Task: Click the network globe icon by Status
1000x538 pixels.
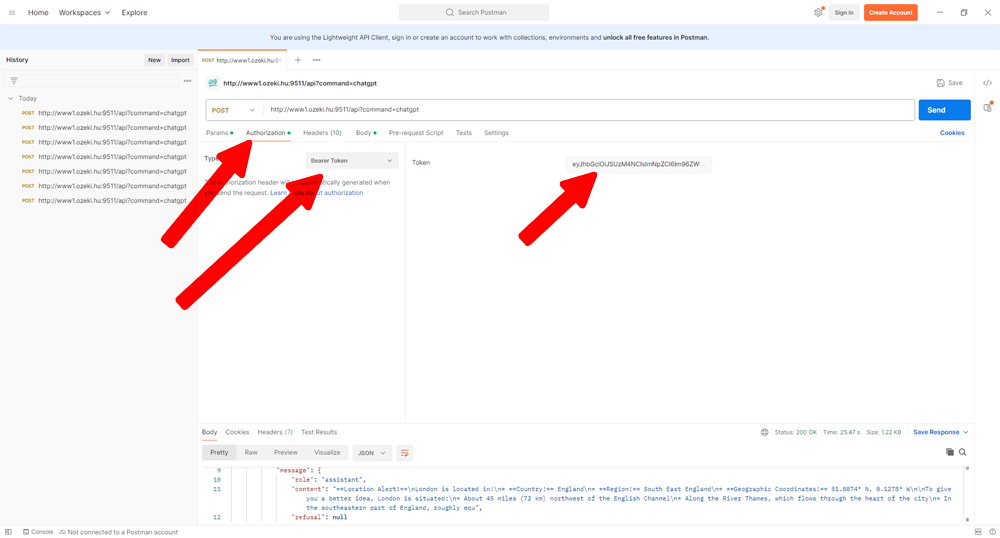Action: (764, 432)
